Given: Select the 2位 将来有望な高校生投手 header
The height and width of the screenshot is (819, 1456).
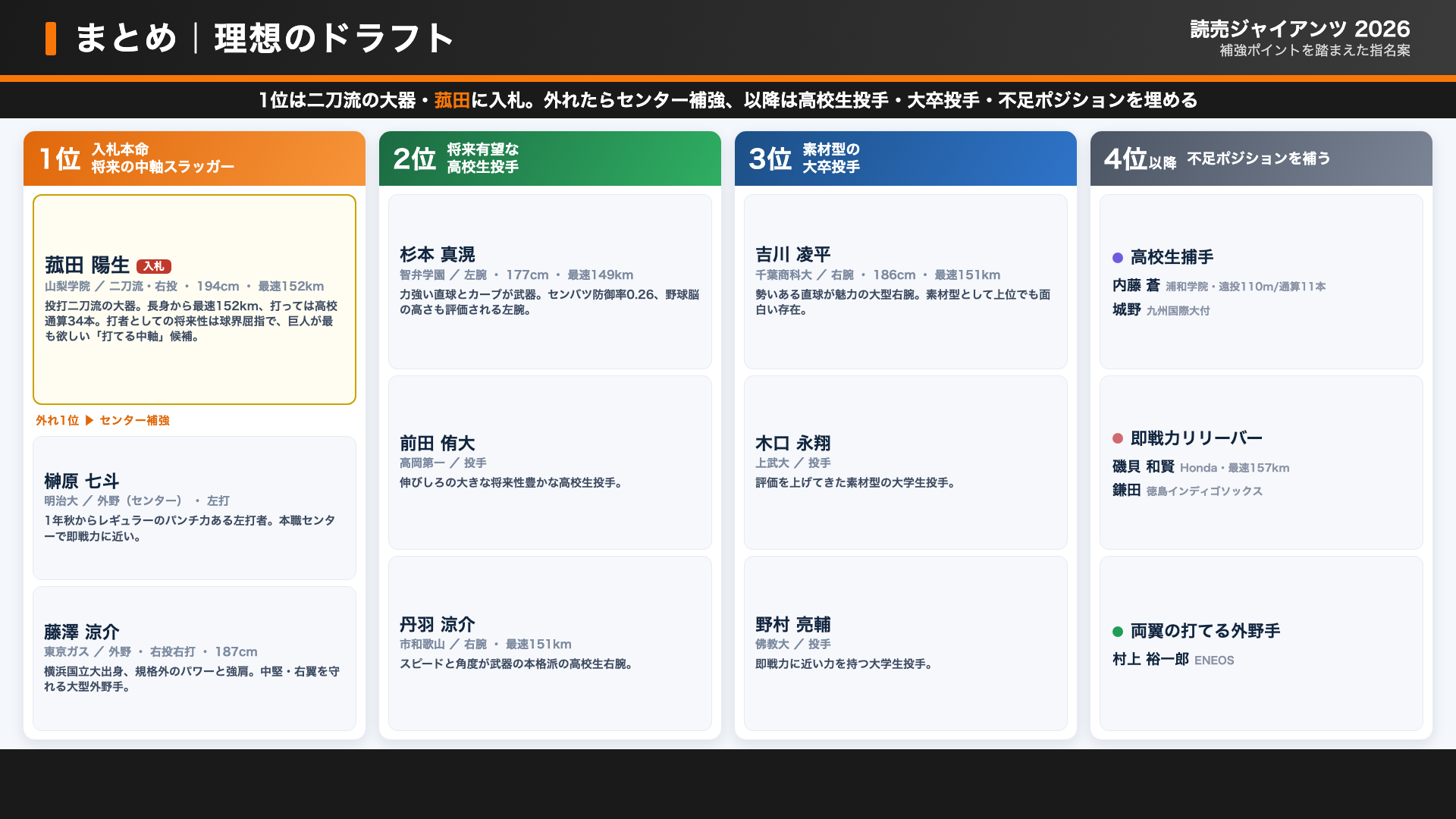Looking at the screenshot, I should [x=550, y=158].
